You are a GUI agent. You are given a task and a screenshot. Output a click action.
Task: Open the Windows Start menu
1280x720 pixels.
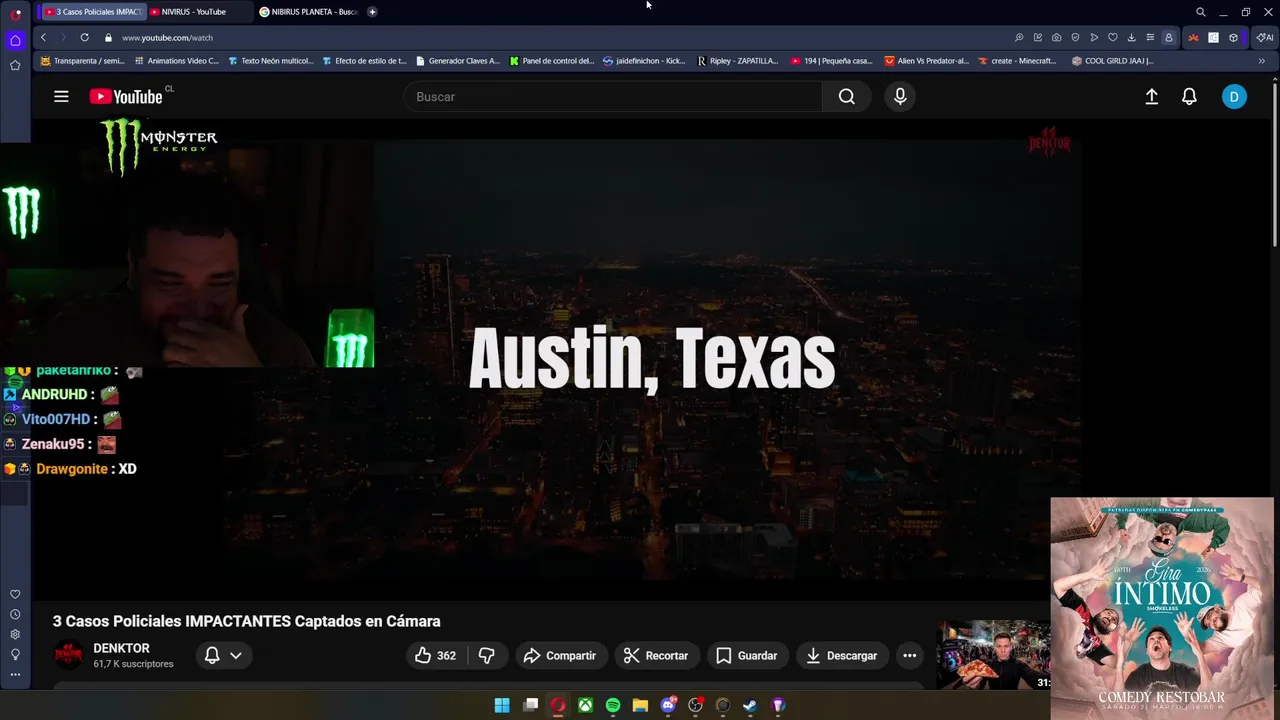pyautogui.click(x=502, y=705)
